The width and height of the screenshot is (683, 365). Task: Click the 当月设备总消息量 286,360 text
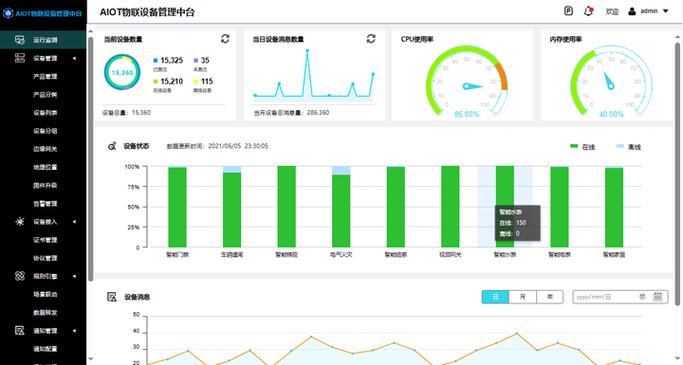tap(291, 112)
